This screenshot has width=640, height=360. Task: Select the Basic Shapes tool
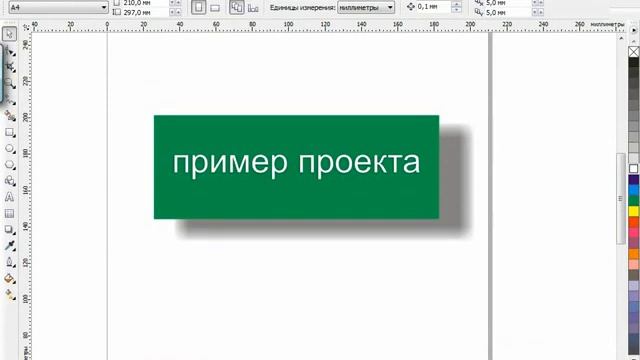tap(9, 181)
